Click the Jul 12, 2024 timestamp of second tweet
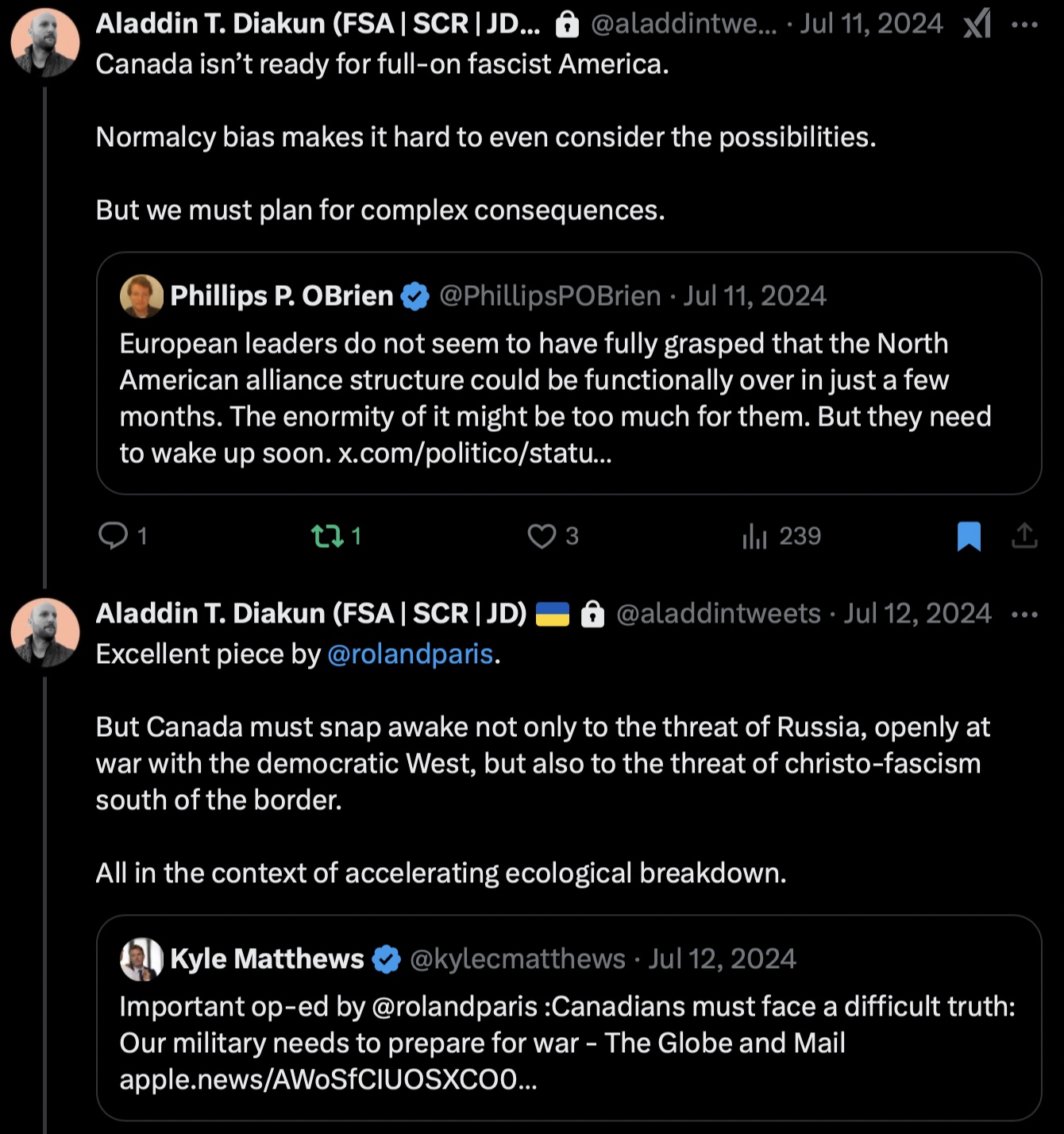The width and height of the screenshot is (1064, 1134). click(x=917, y=614)
